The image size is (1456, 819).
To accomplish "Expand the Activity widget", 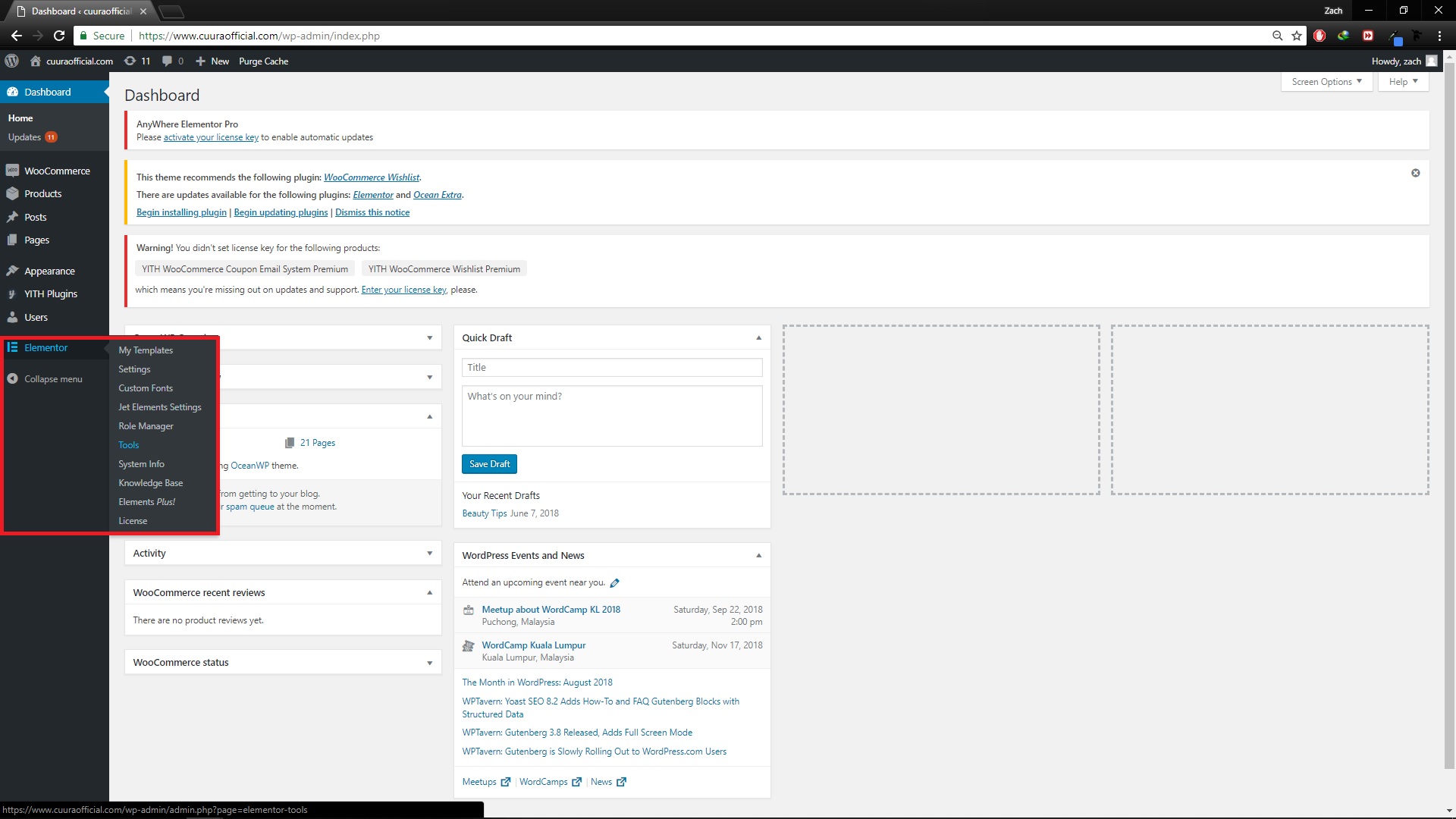I will point(429,553).
